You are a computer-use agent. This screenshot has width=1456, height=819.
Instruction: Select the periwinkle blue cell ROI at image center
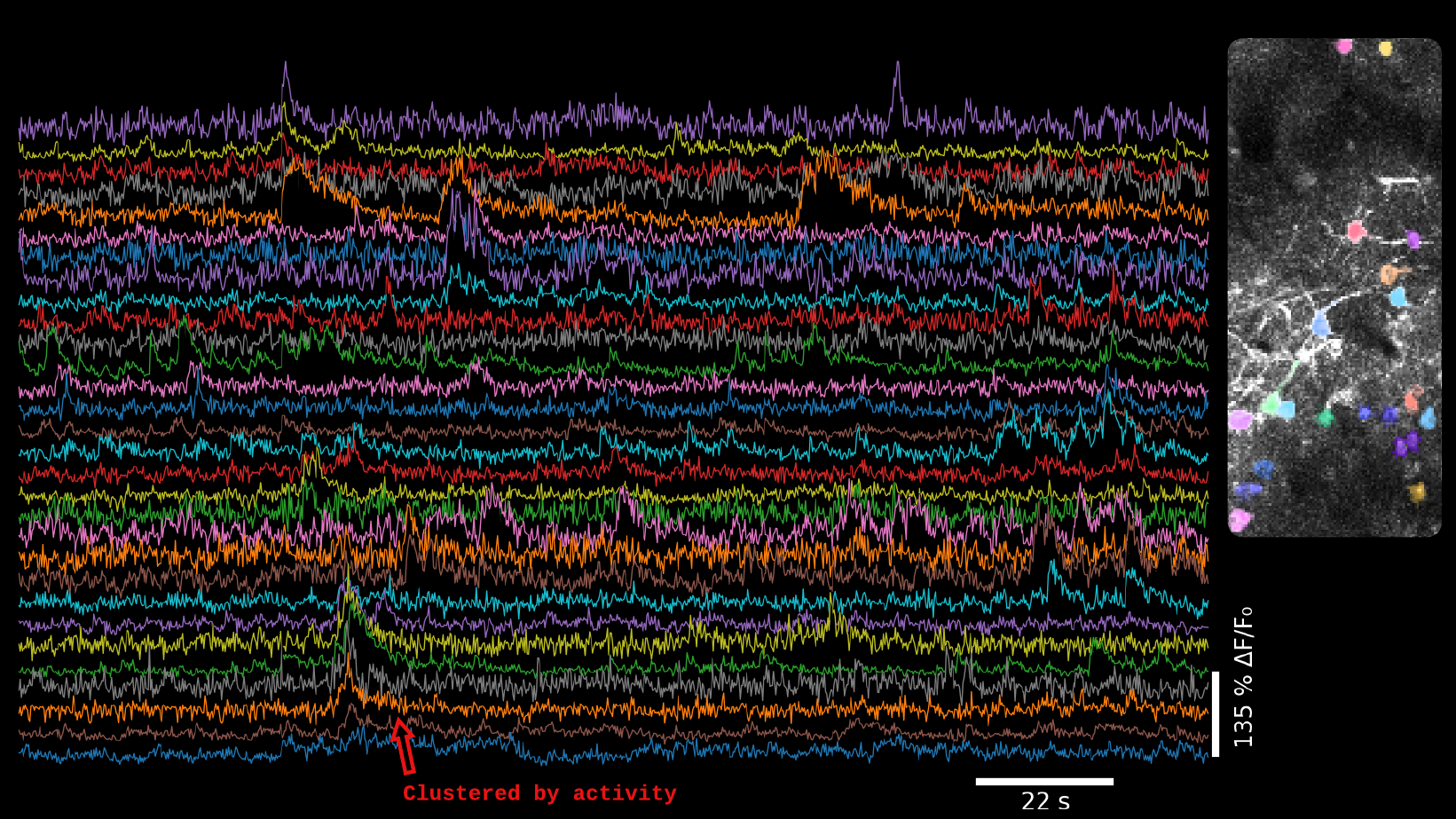[1321, 326]
